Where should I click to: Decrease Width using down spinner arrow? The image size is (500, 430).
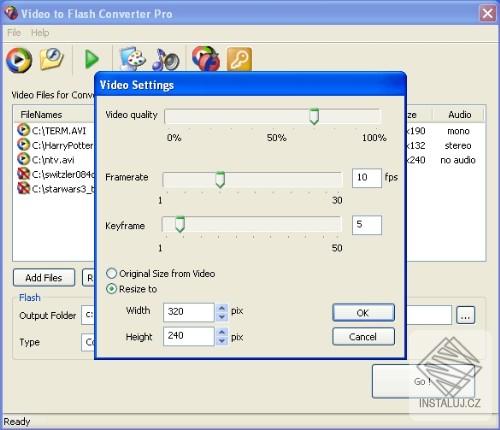click(x=222, y=316)
